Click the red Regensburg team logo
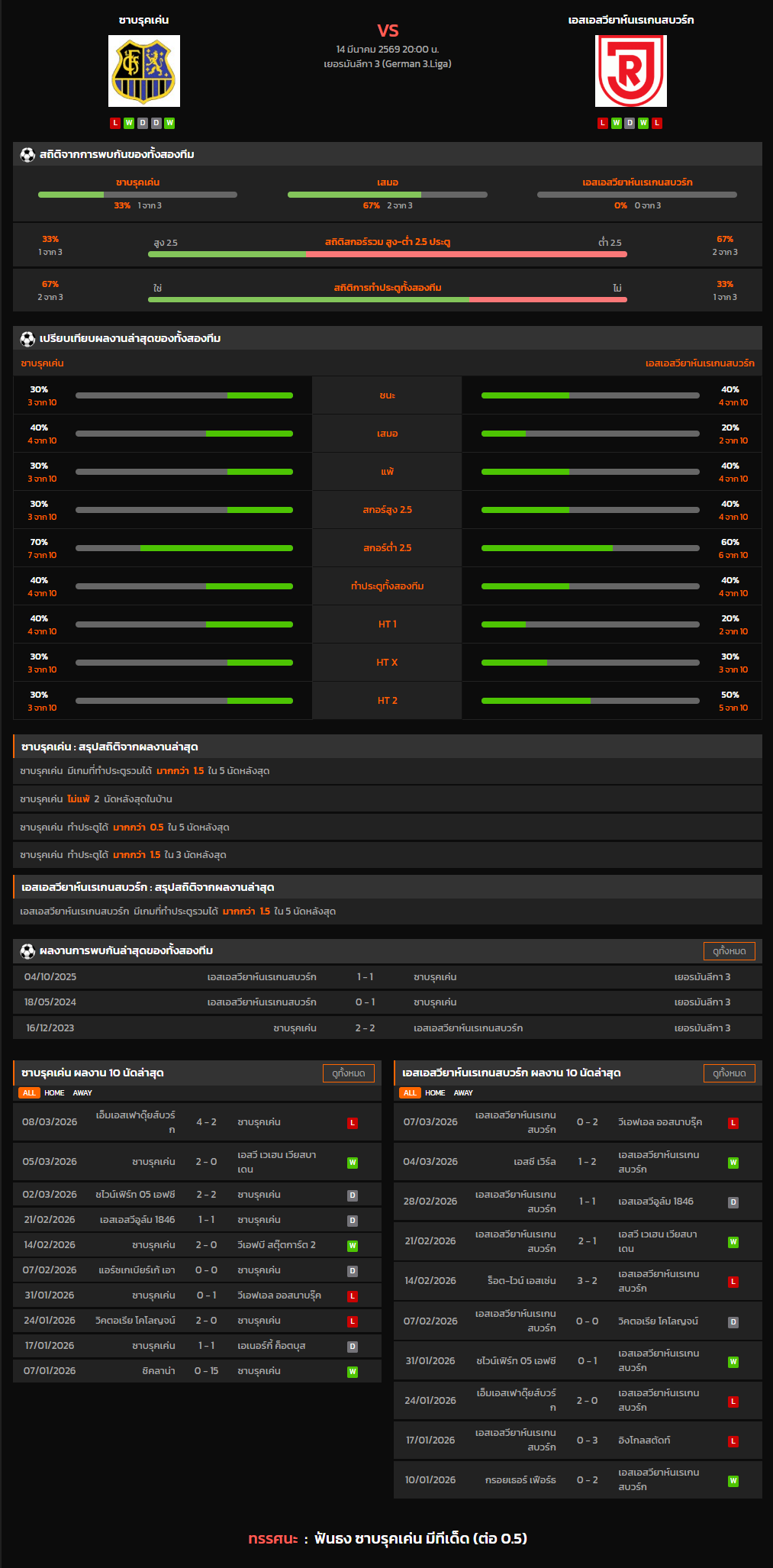773x1568 pixels. click(630, 71)
